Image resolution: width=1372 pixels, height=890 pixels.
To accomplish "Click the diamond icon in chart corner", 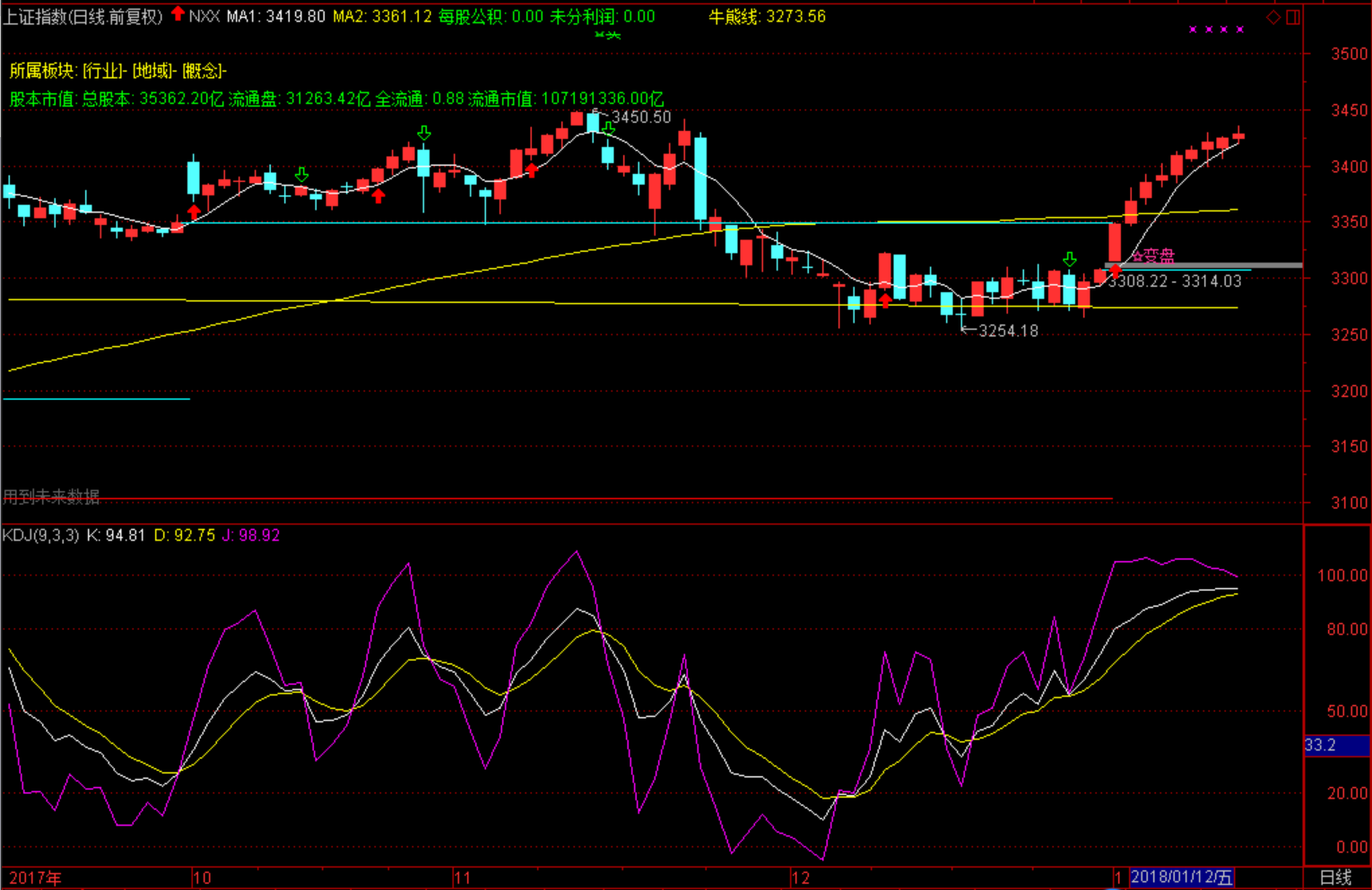I will click(x=1272, y=17).
